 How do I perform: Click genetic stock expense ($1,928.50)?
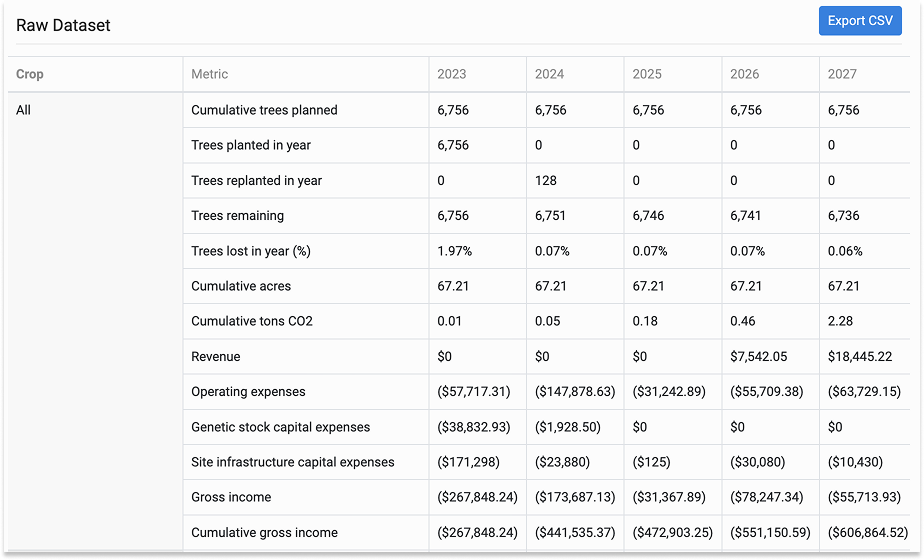pyautogui.click(x=567, y=427)
